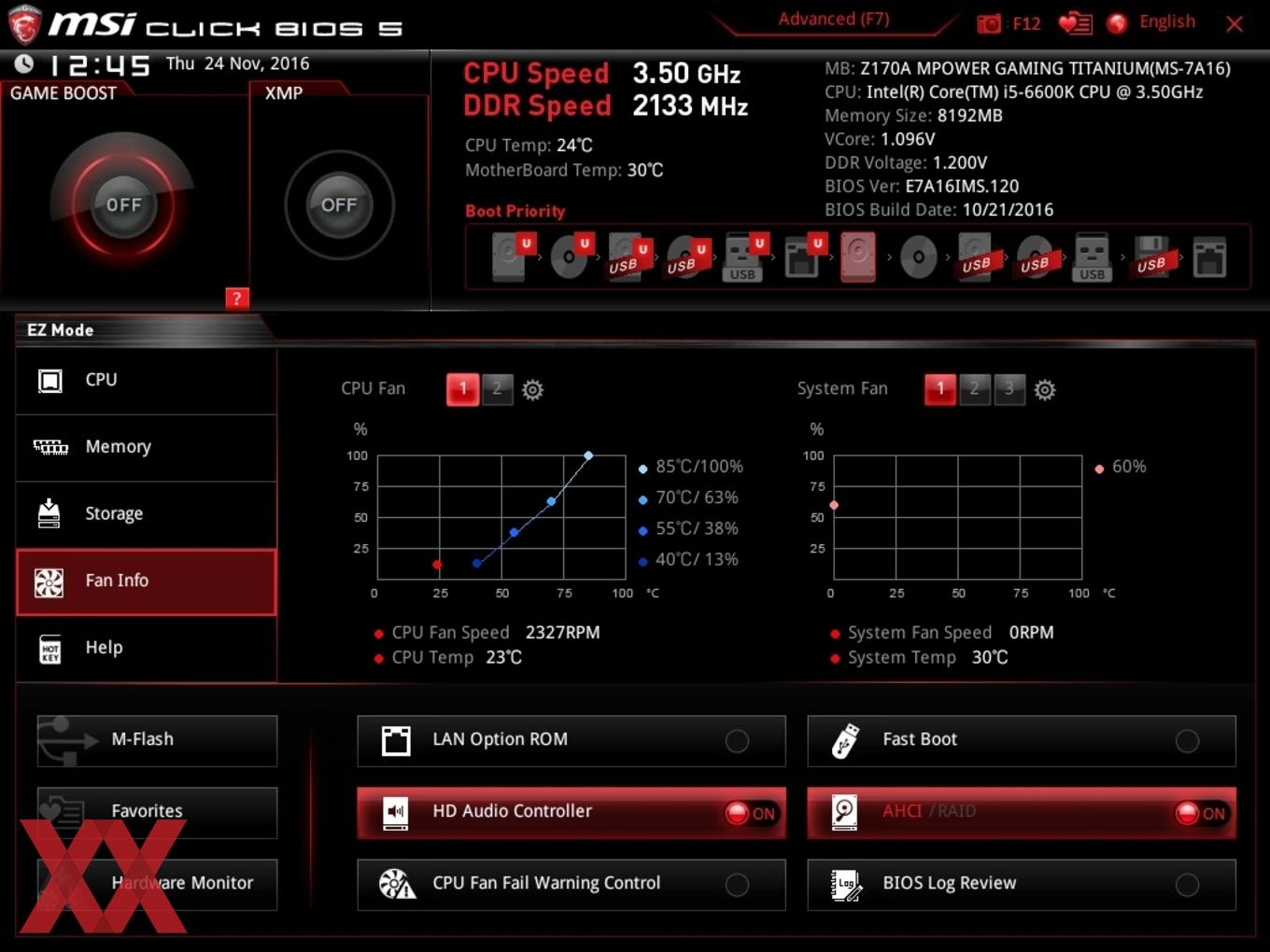Open System Fan settings gear
This screenshot has width=1270, height=952.
pyautogui.click(x=1045, y=389)
